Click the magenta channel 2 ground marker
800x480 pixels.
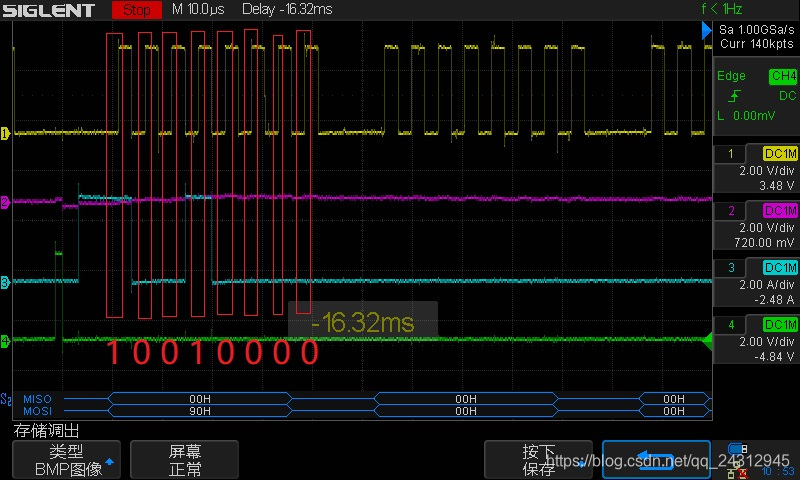5,202
